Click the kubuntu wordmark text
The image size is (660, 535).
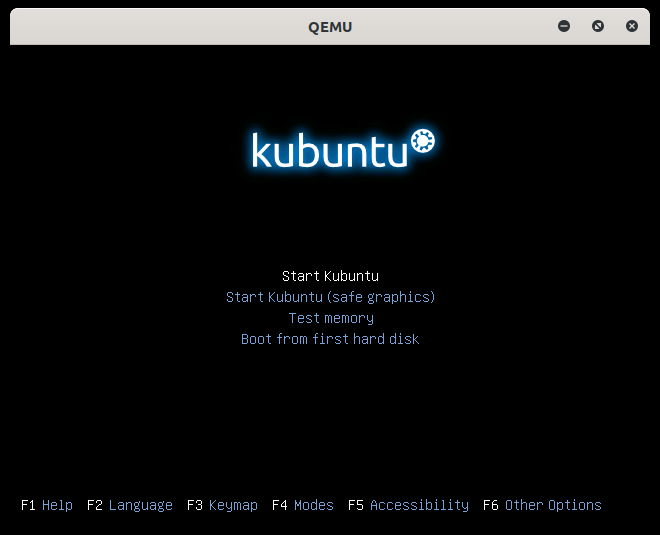[x=329, y=151]
